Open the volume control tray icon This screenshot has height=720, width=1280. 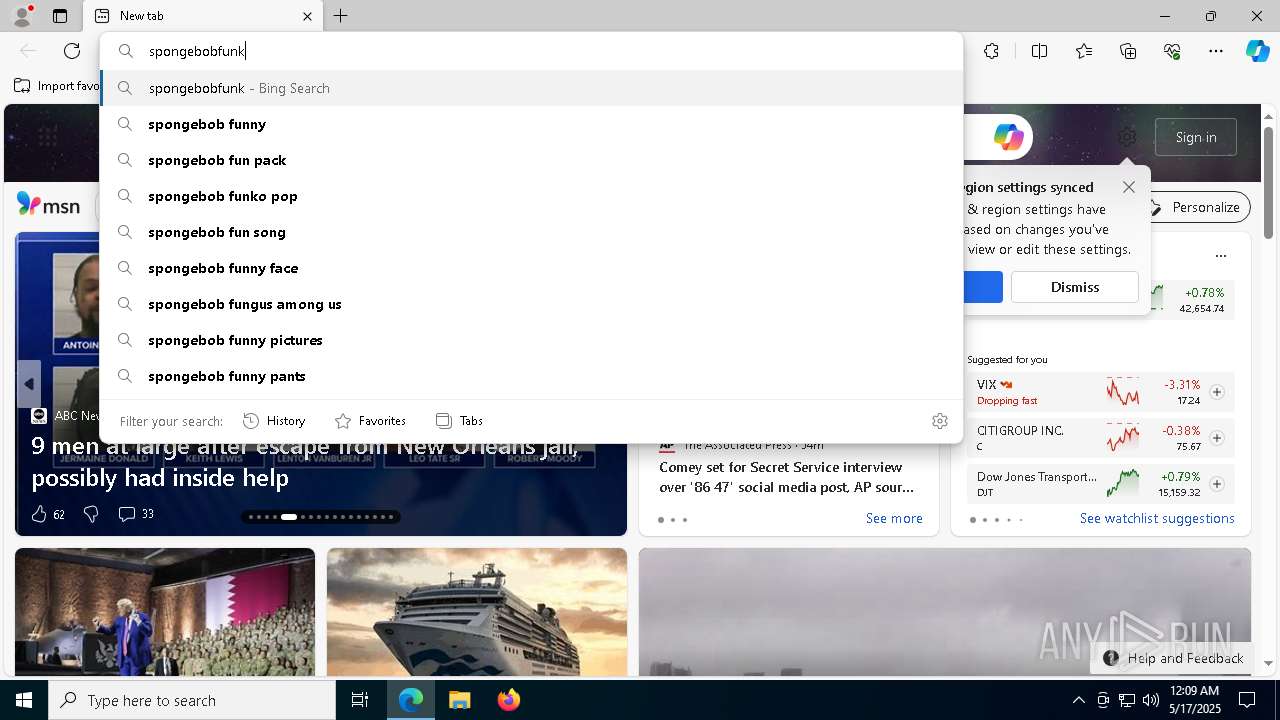[1150, 700]
